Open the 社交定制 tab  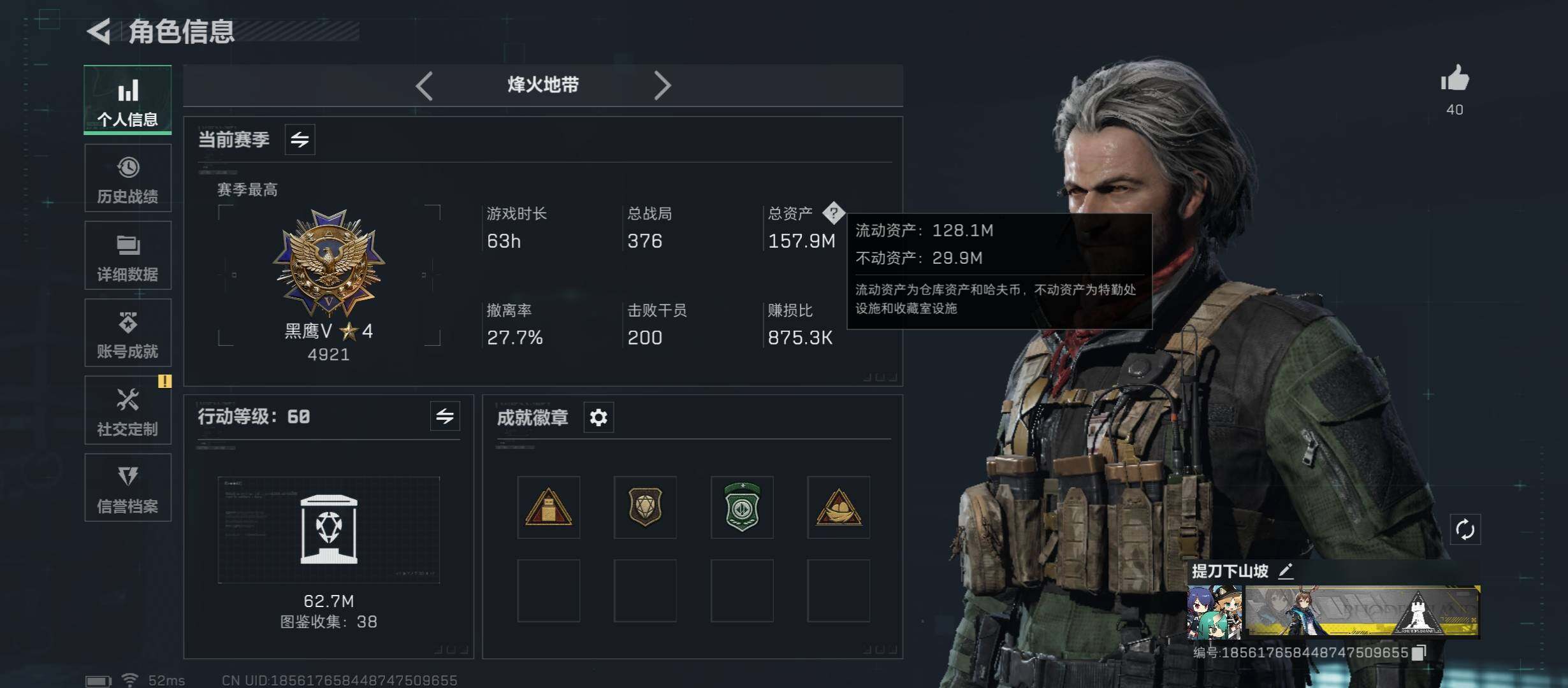pyautogui.click(x=127, y=410)
